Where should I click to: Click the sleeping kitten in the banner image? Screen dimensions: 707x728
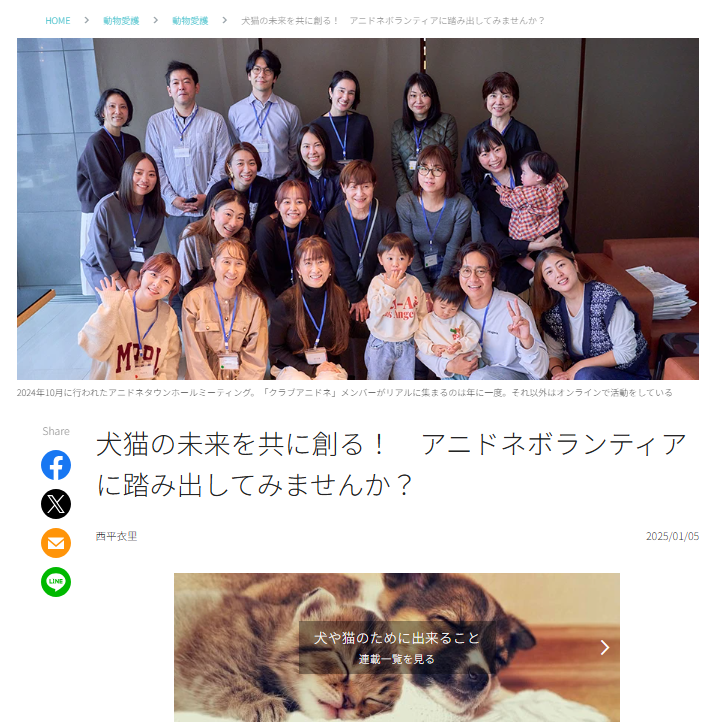point(325,664)
